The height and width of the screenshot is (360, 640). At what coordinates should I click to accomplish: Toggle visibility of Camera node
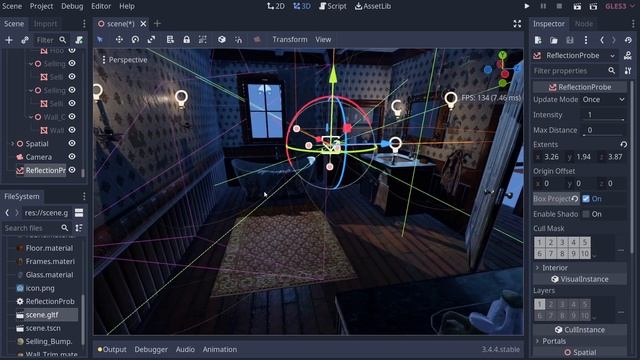click(x=72, y=157)
